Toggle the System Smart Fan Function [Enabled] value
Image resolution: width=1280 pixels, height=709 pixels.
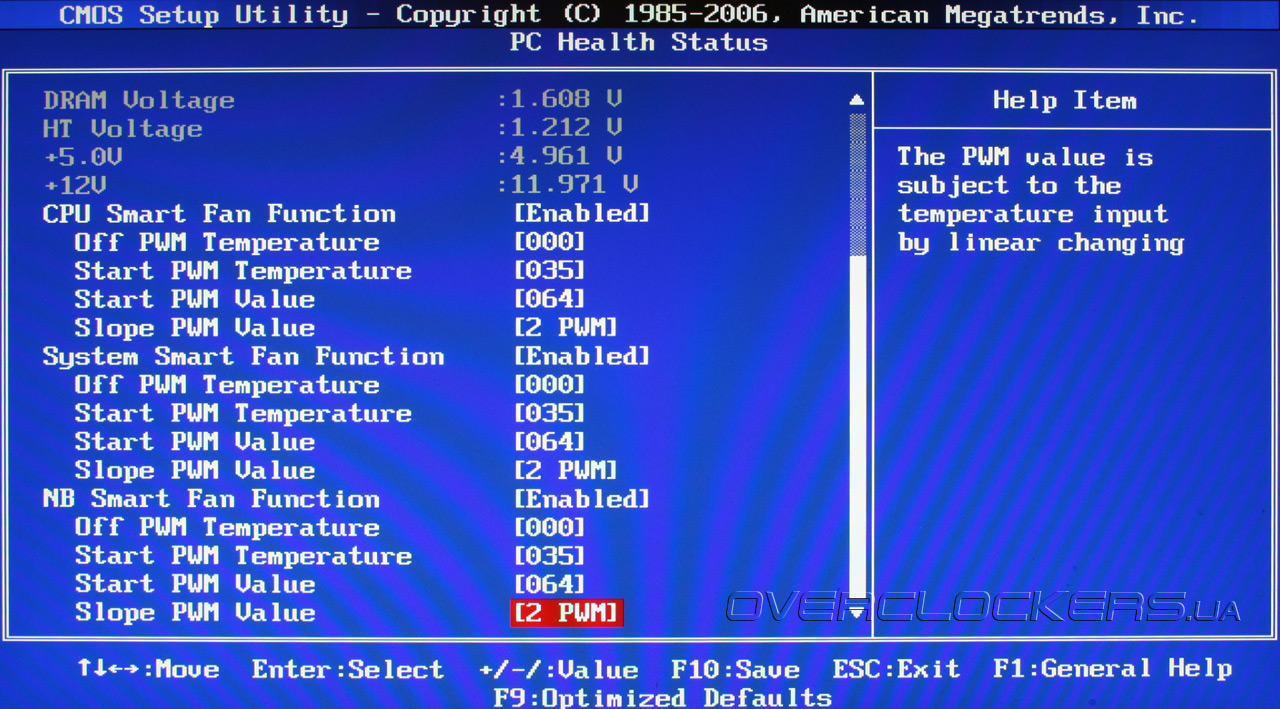582,356
